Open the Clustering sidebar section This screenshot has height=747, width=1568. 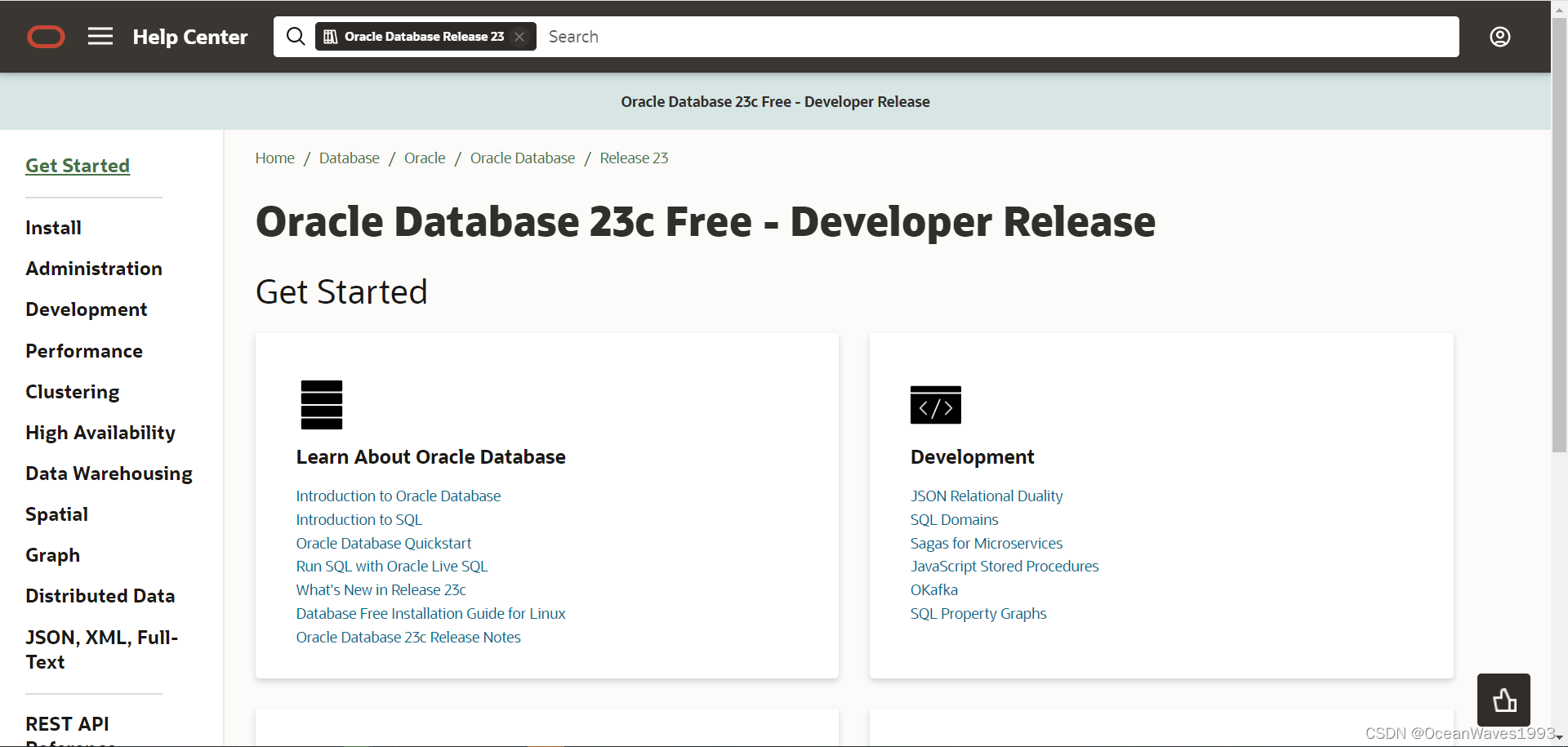coord(73,392)
